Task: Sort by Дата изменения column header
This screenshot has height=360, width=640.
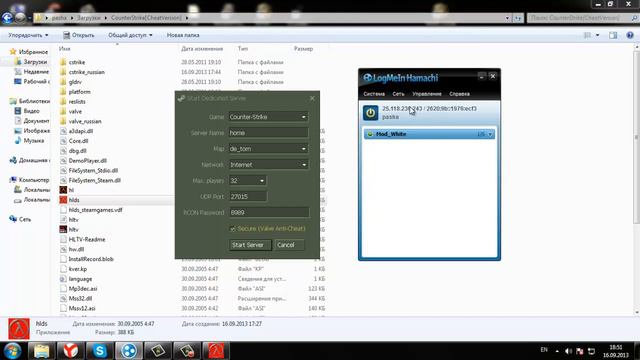Action: coord(202,49)
